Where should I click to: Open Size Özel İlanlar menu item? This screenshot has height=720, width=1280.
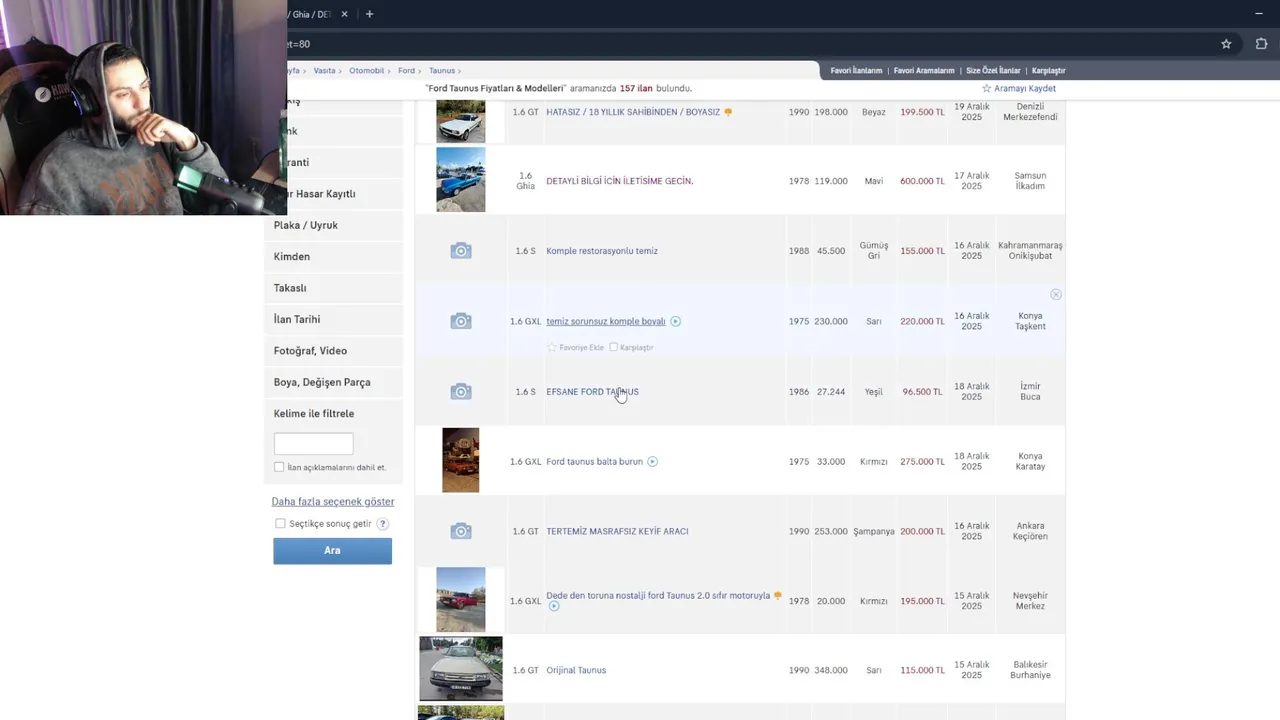click(x=993, y=71)
